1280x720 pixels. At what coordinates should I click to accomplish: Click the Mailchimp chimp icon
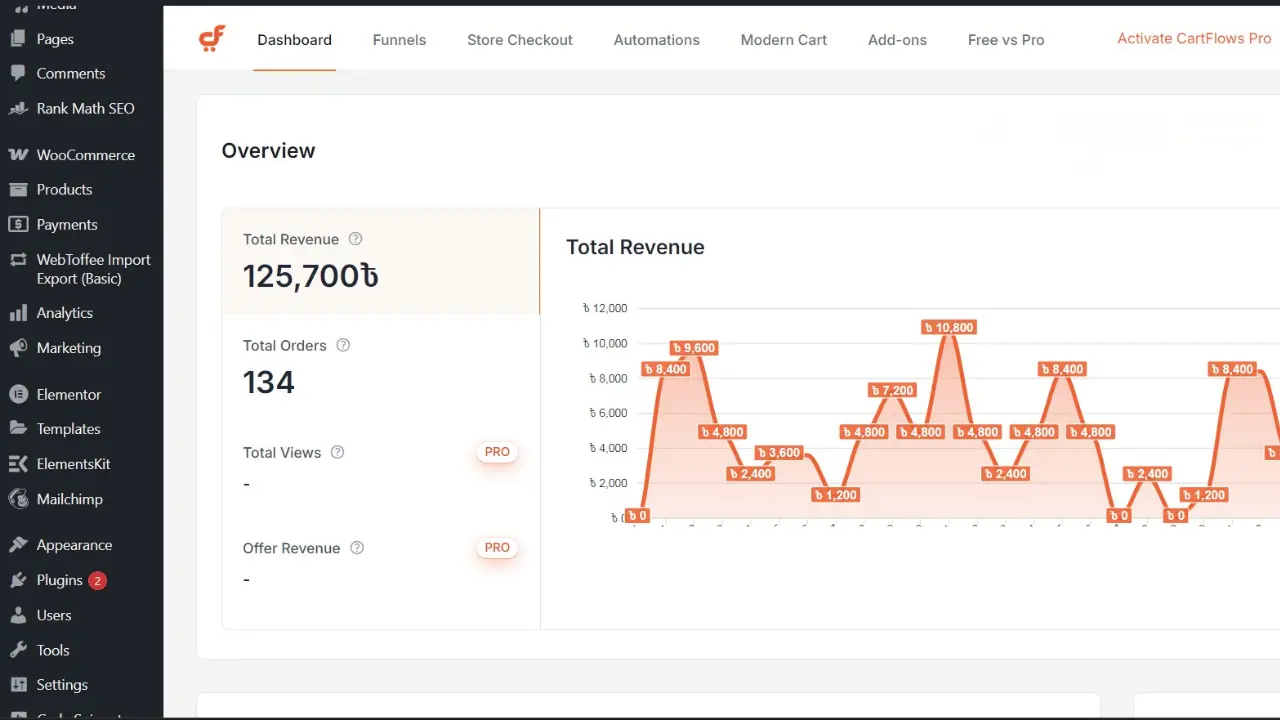click(x=17, y=499)
